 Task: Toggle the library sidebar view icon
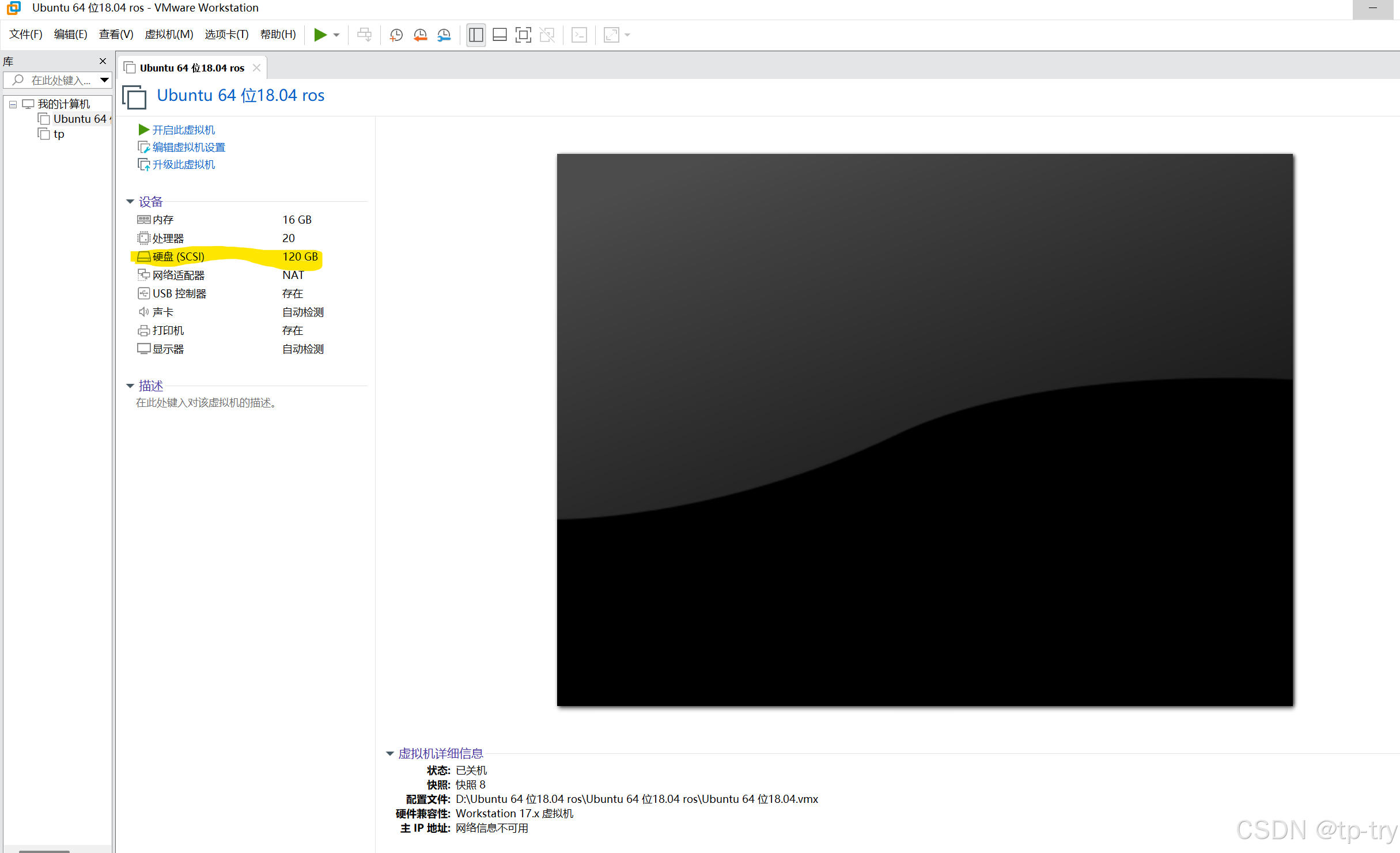(476, 35)
